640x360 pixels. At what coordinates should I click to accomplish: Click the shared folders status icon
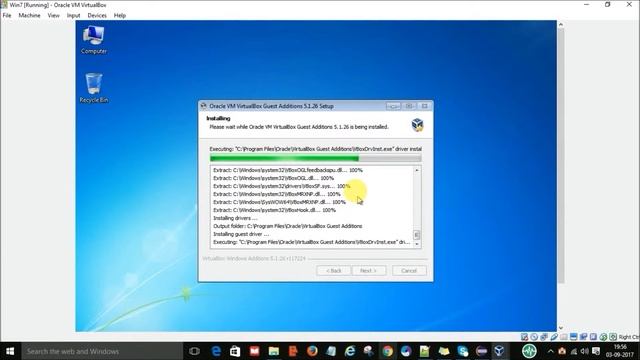coord(564,337)
